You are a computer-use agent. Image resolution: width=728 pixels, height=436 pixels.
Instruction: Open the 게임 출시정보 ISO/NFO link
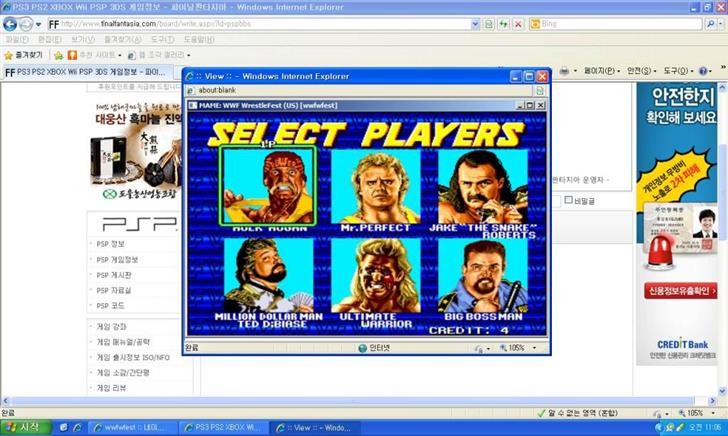pos(133,357)
